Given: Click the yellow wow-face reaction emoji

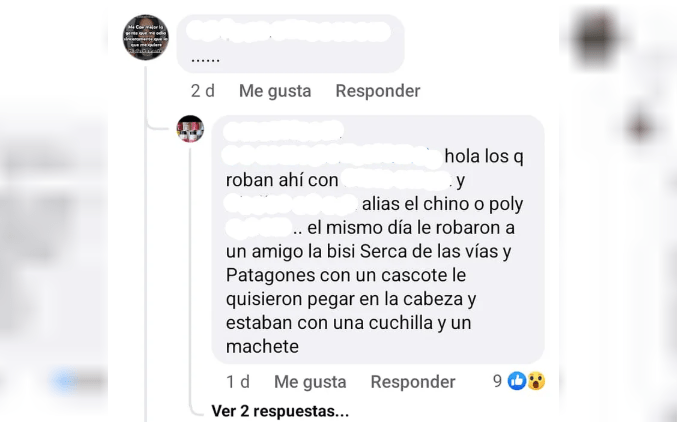Looking at the screenshot, I should 536,381.
